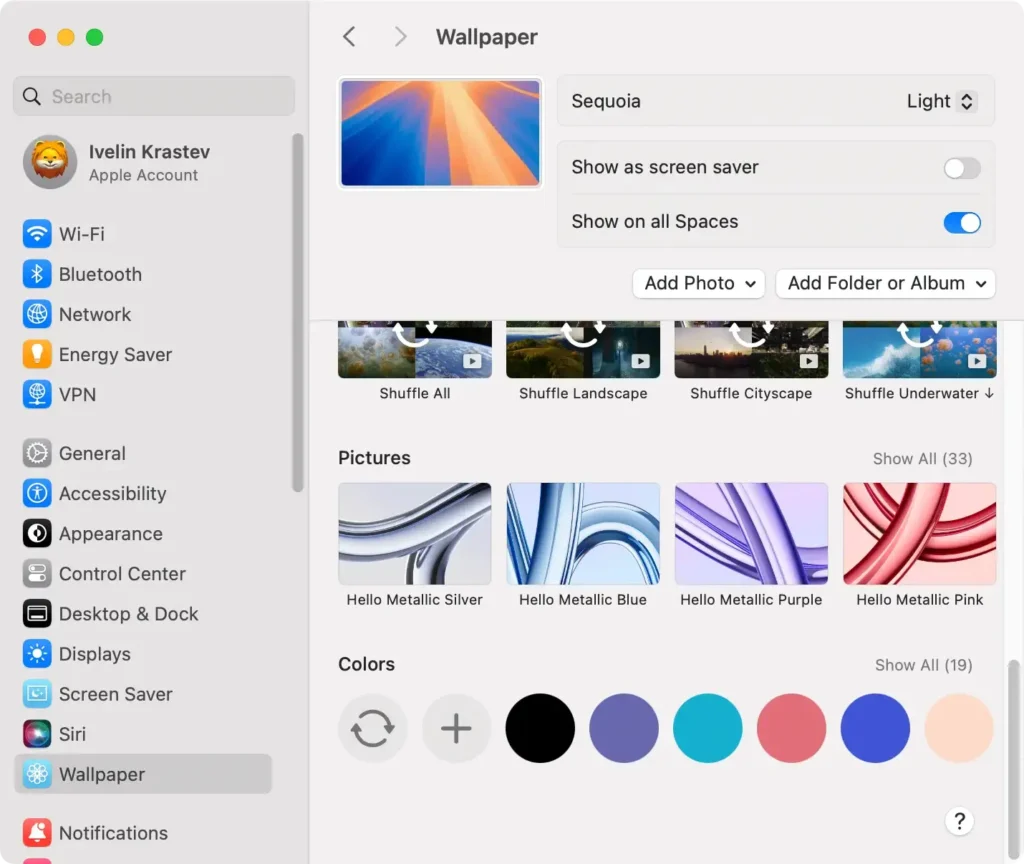Disable Show on all Spaces switch

pos(962,223)
